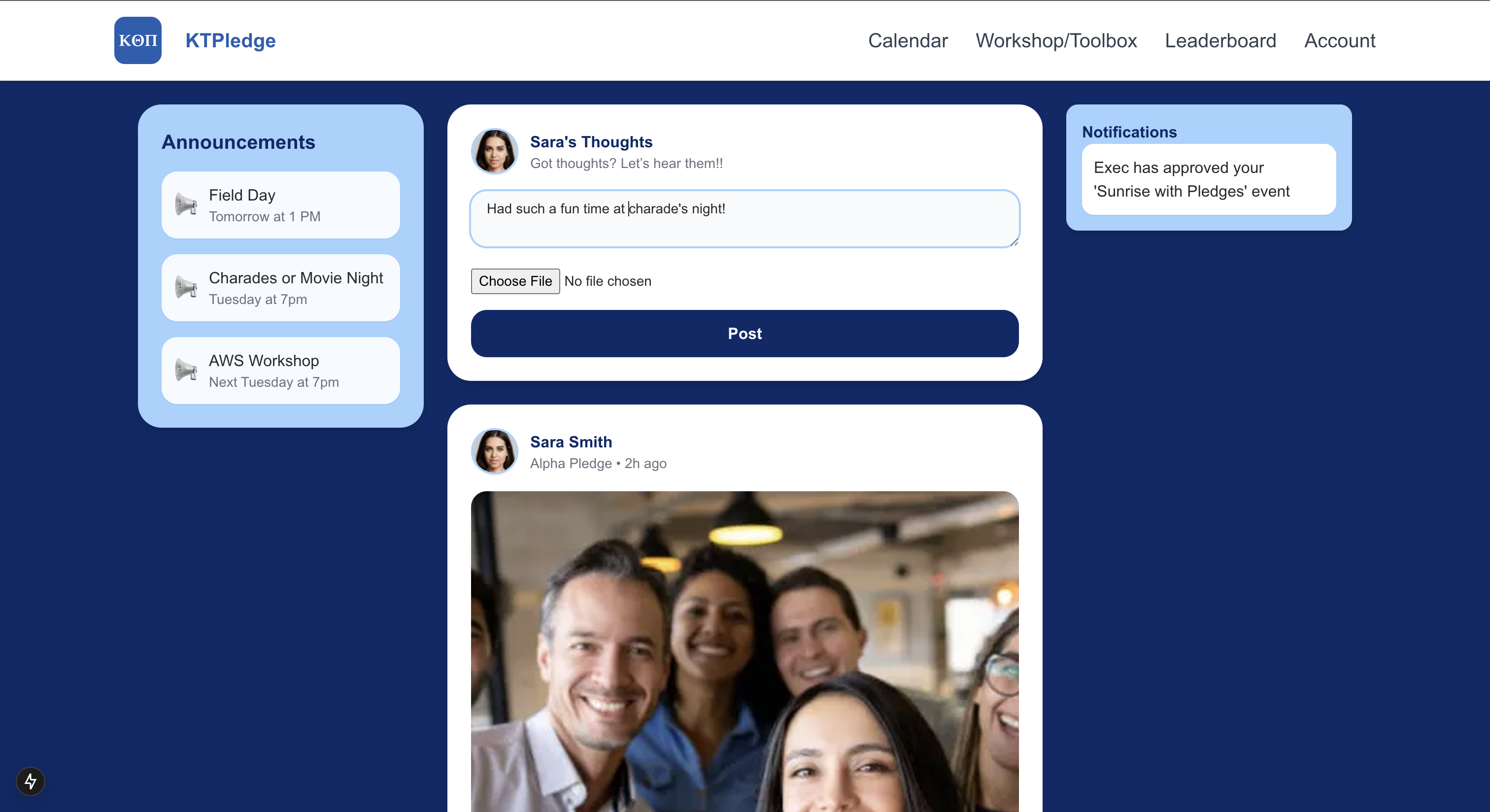Click the megaphone icon beside Field Day
Image resolution: width=1490 pixels, height=812 pixels.
click(186, 204)
